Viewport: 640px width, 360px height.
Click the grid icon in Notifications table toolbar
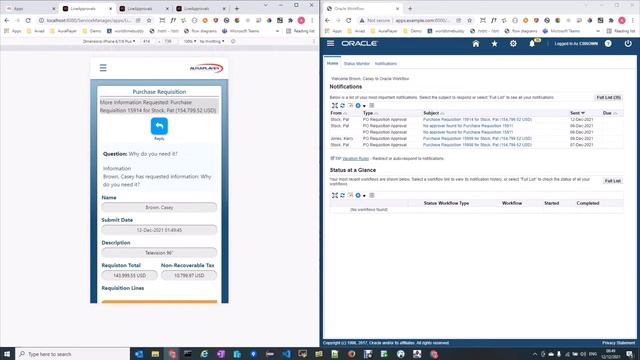[x=372, y=106]
